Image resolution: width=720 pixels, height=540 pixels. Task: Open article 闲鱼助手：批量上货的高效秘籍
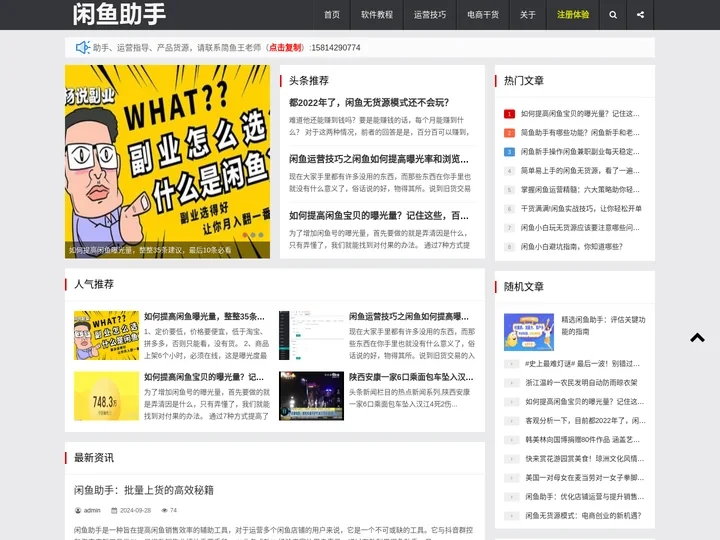(x=144, y=490)
